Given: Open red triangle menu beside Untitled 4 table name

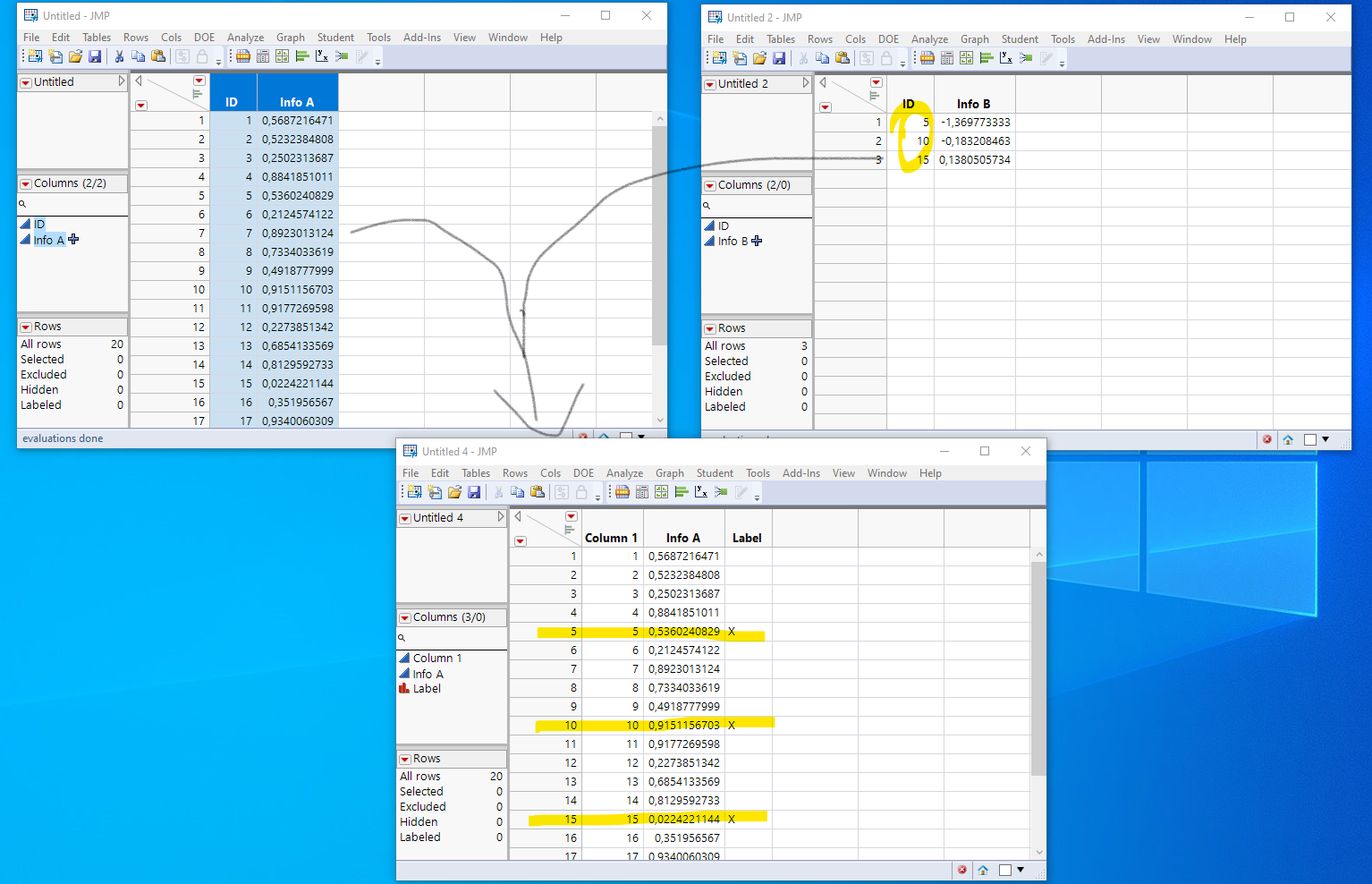Looking at the screenshot, I should (405, 518).
